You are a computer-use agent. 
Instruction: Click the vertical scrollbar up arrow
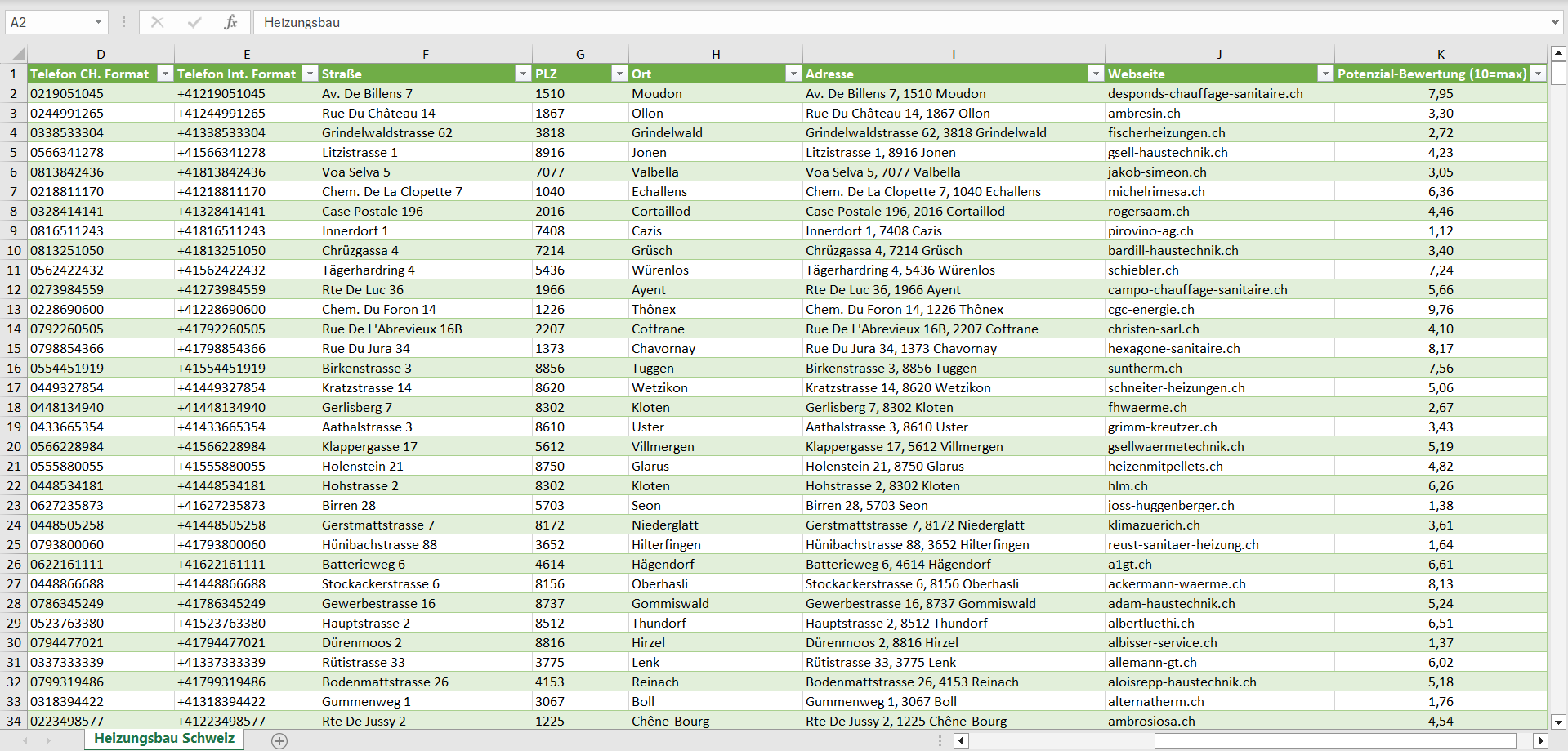[1558, 53]
